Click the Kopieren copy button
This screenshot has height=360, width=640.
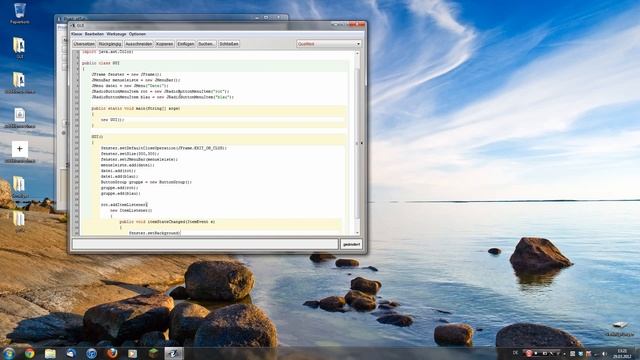164,44
